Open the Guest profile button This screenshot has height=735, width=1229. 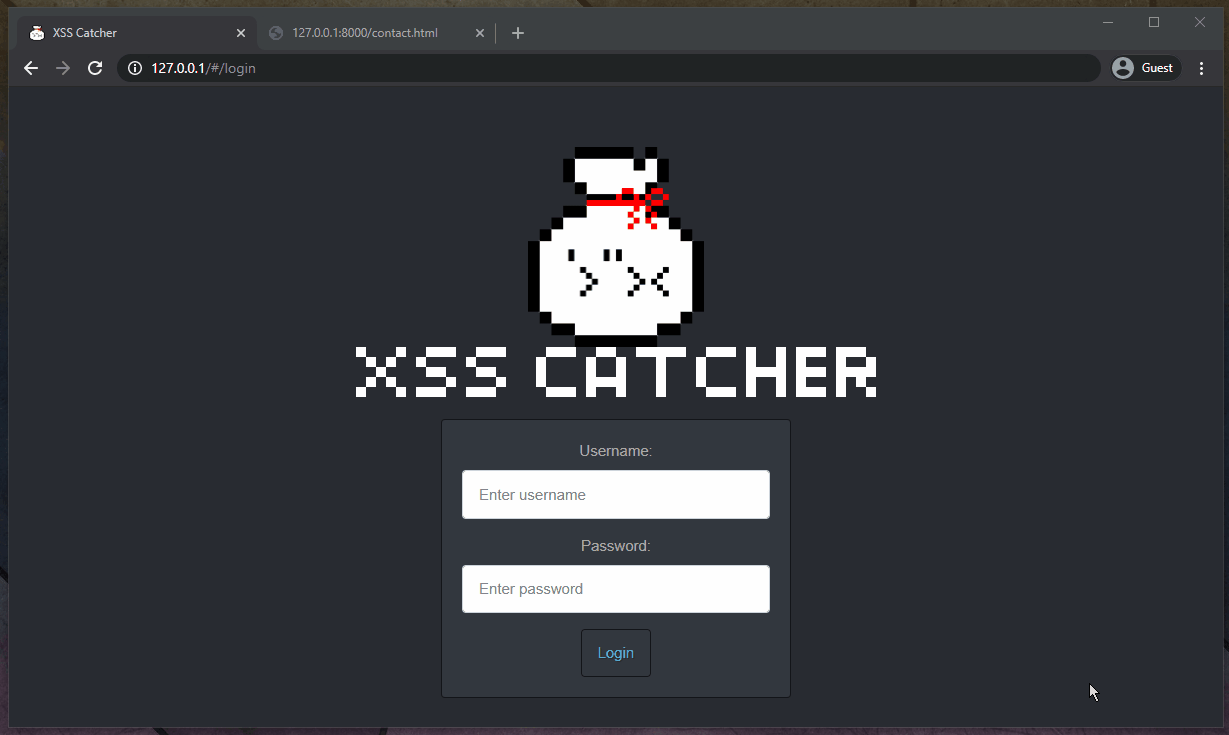[1146, 68]
